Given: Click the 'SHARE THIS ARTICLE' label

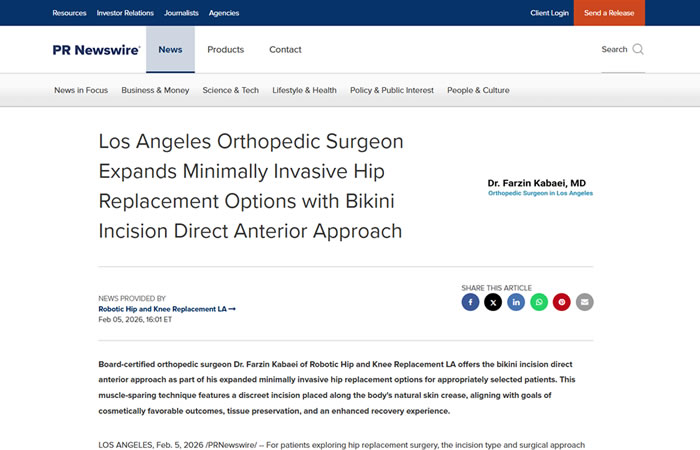Looking at the screenshot, I should [x=496, y=288].
